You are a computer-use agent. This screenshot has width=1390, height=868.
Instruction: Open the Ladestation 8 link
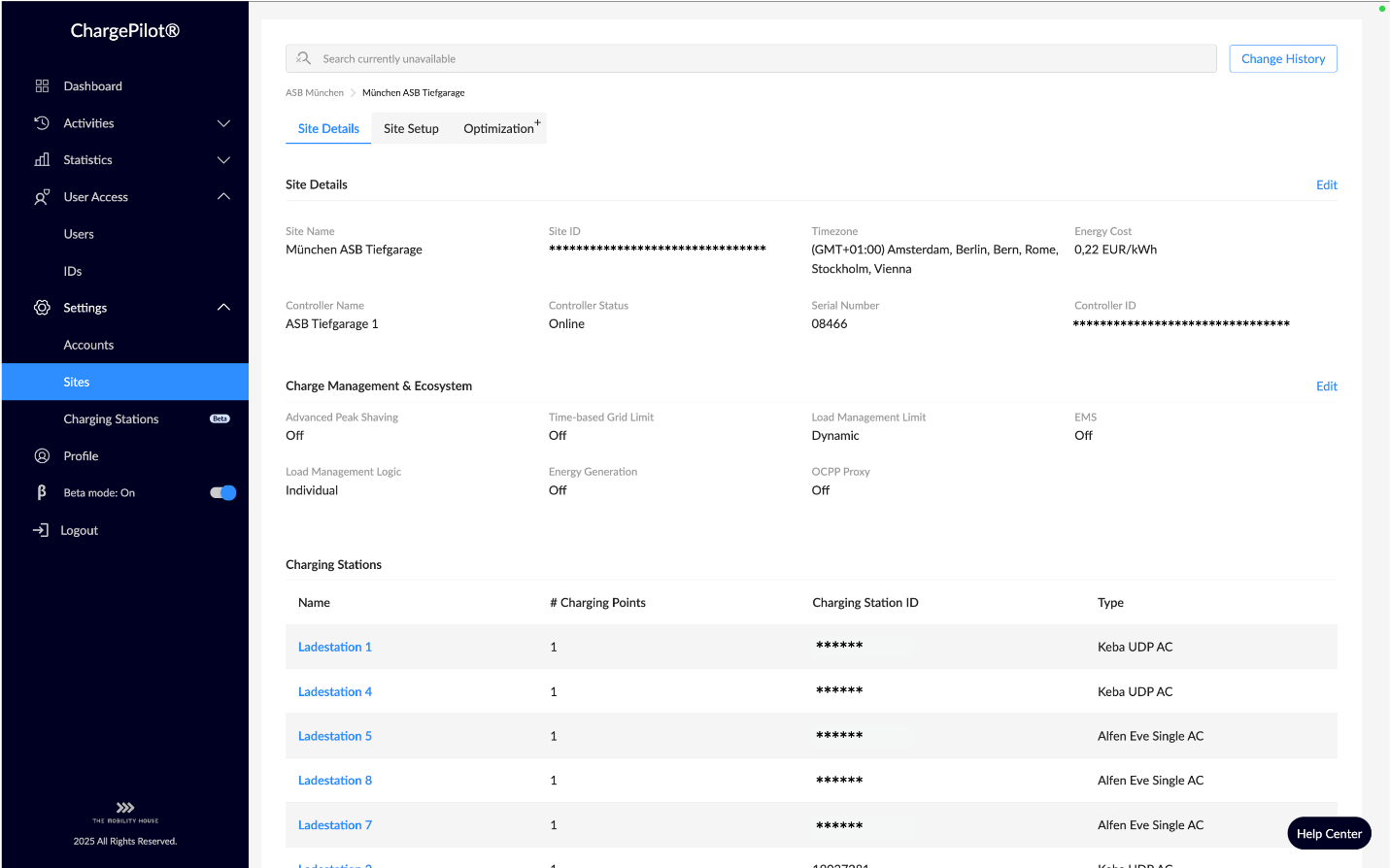pyautogui.click(x=335, y=781)
